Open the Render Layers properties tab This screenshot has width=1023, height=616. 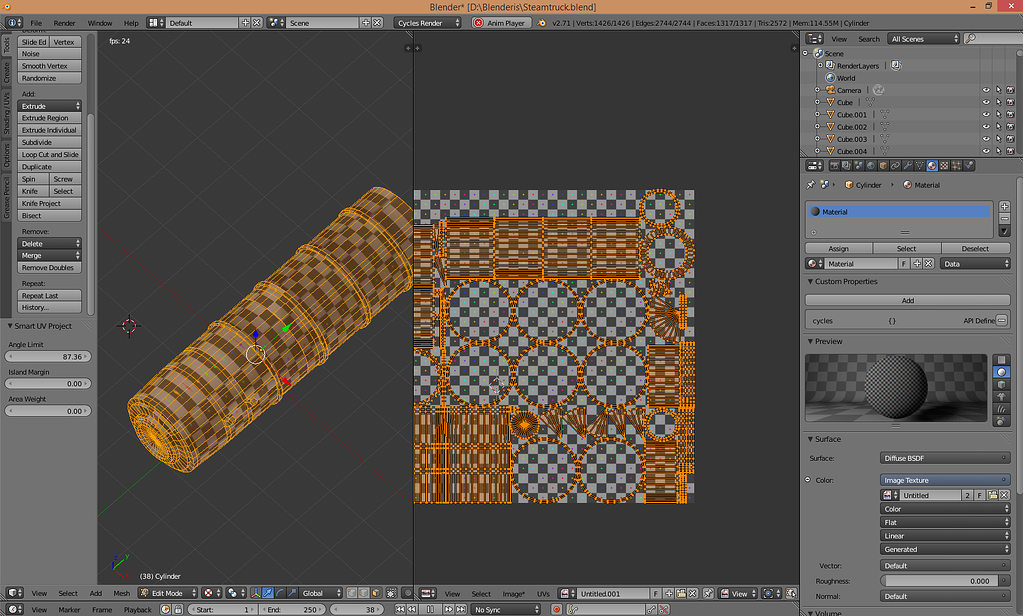tap(846, 166)
